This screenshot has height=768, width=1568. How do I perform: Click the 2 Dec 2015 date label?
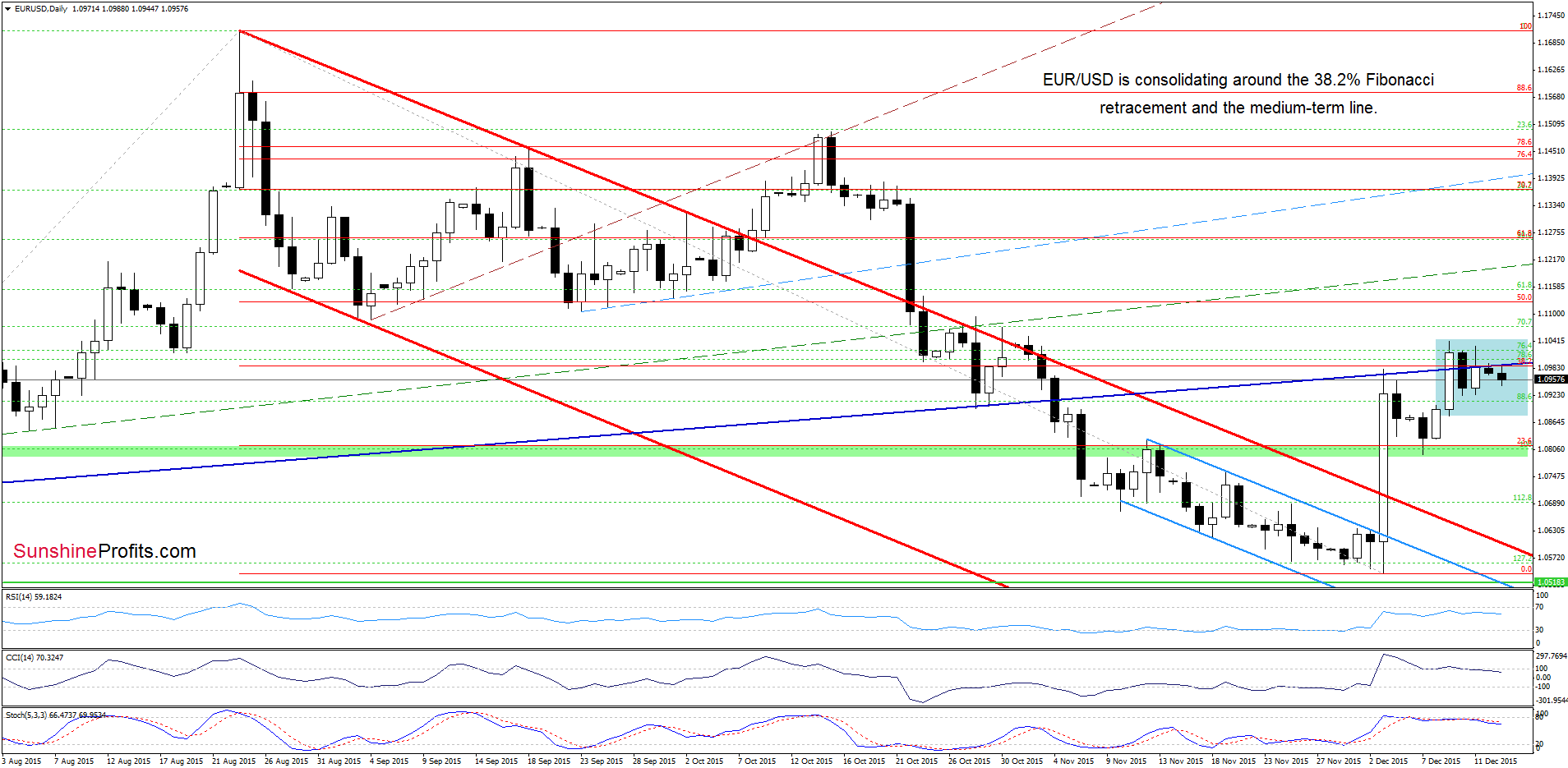(x=1389, y=761)
